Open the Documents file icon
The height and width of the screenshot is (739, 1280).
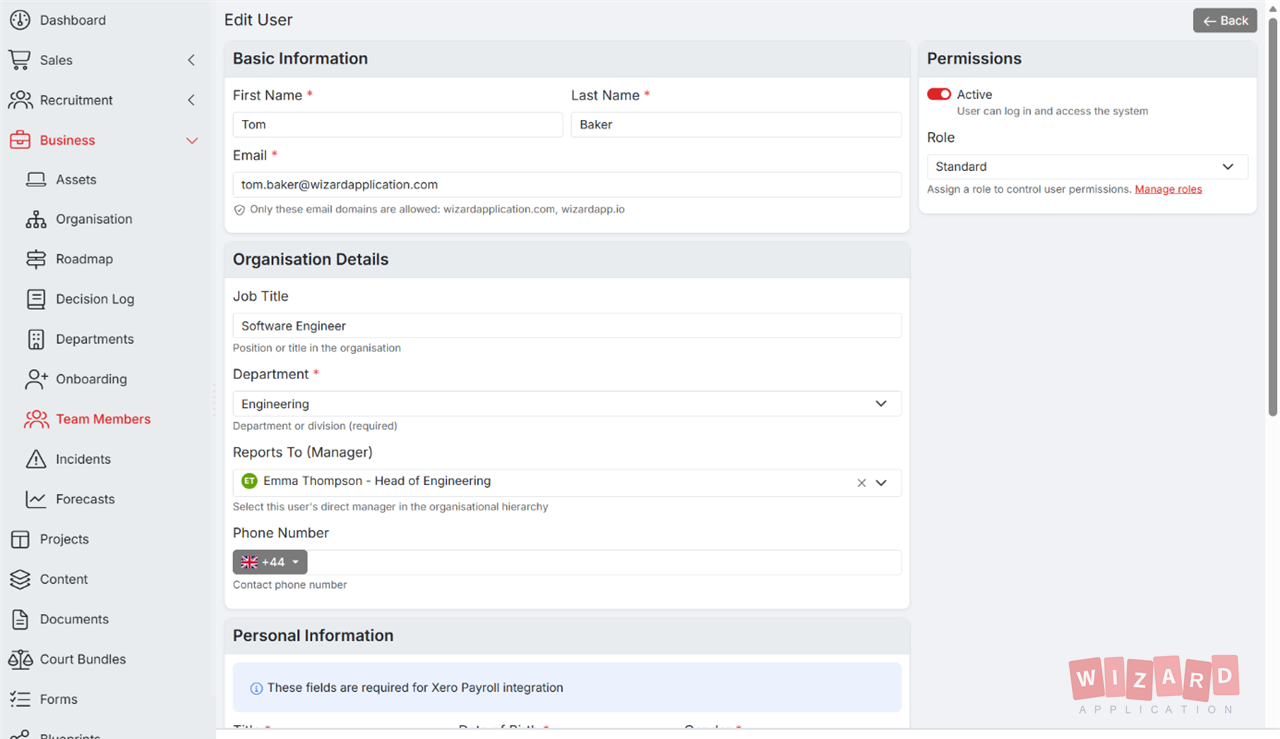pos(20,619)
